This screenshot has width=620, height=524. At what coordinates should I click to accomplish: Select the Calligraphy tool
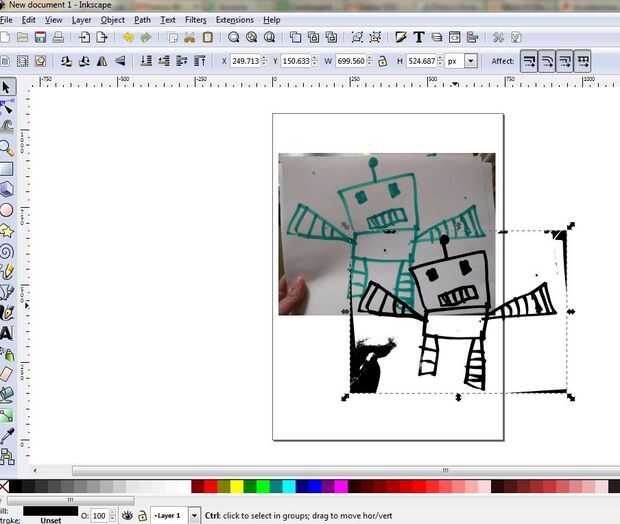tap(6, 312)
